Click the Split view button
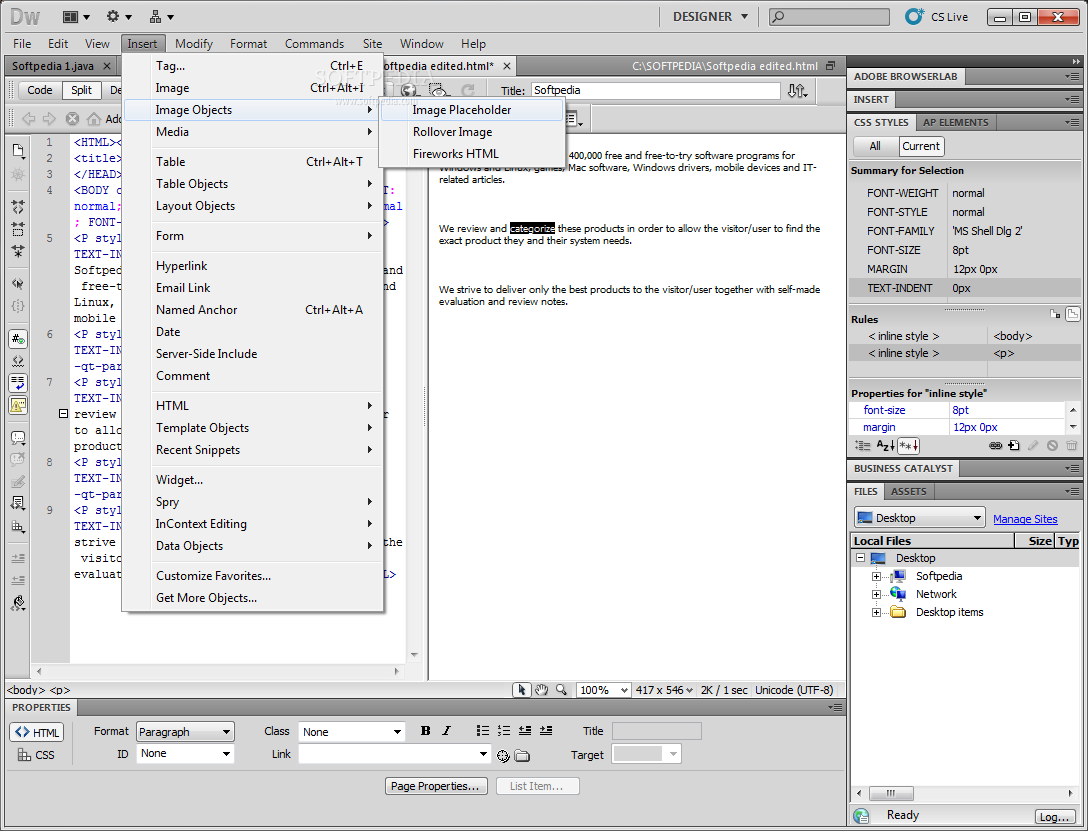Image resolution: width=1088 pixels, height=831 pixels. tap(81, 90)
